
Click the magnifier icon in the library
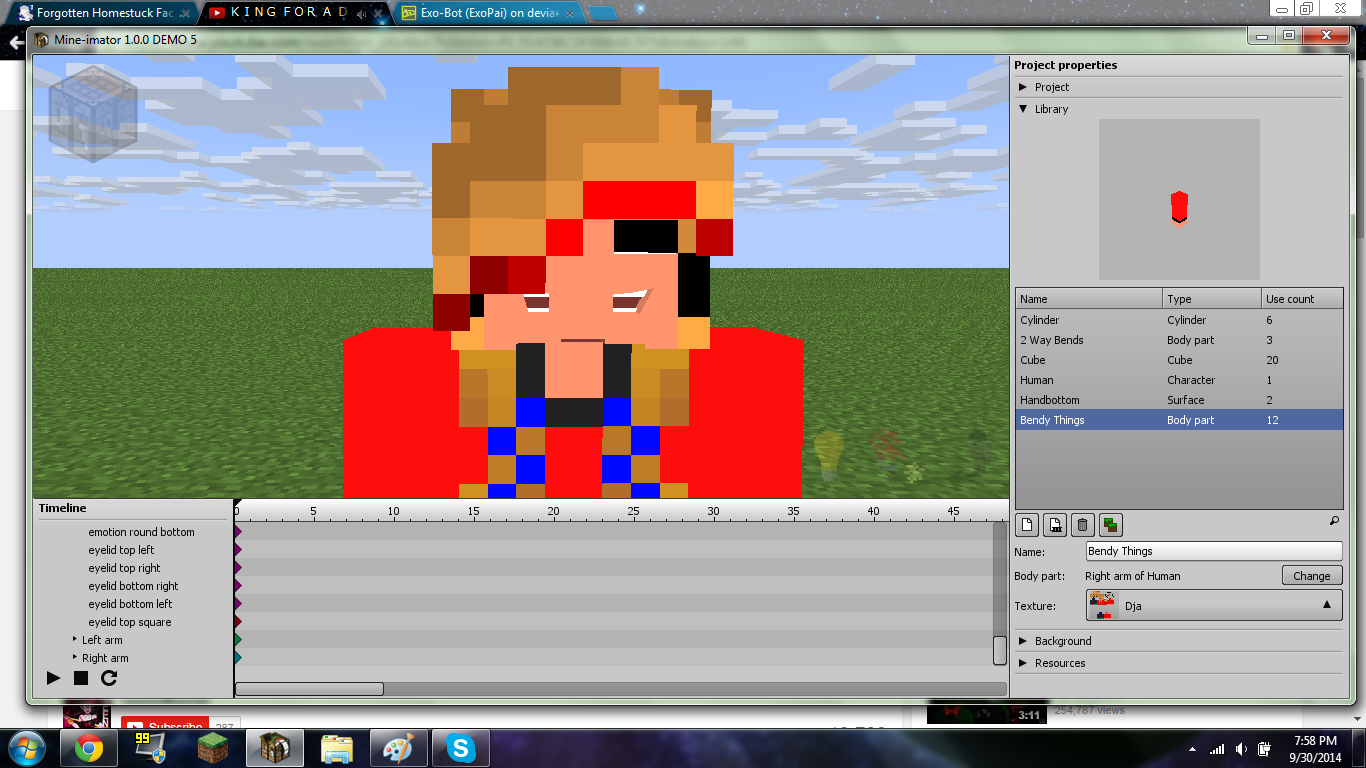point(1334,521)
